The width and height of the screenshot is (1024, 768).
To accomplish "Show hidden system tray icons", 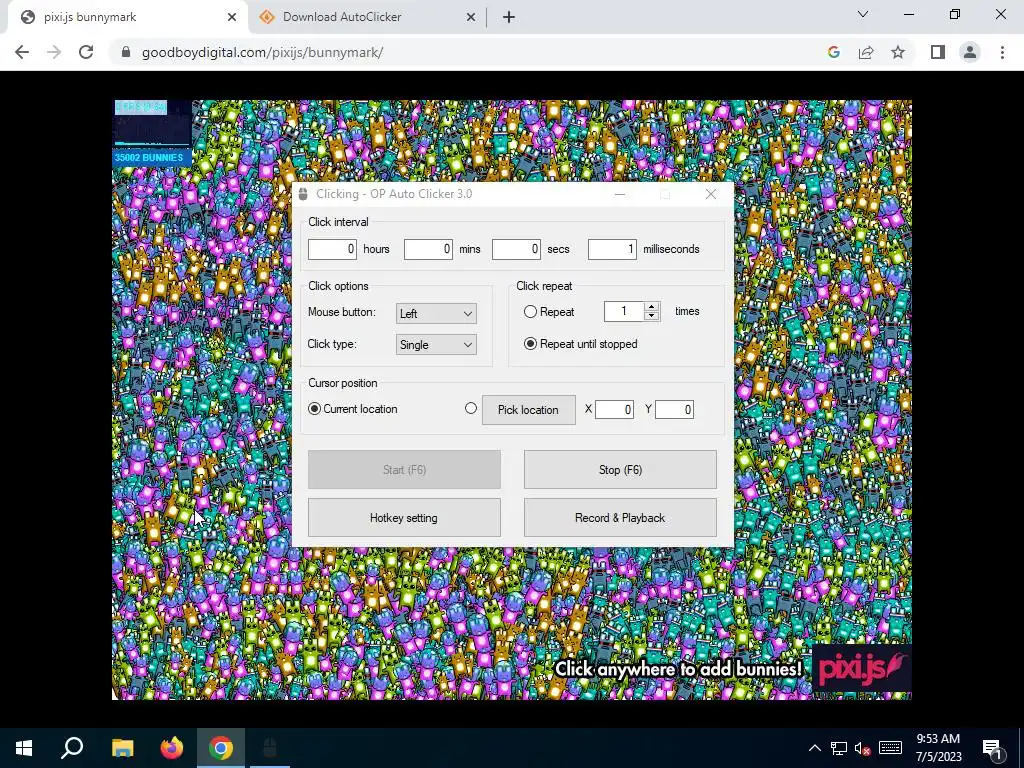I will (814, 748).
